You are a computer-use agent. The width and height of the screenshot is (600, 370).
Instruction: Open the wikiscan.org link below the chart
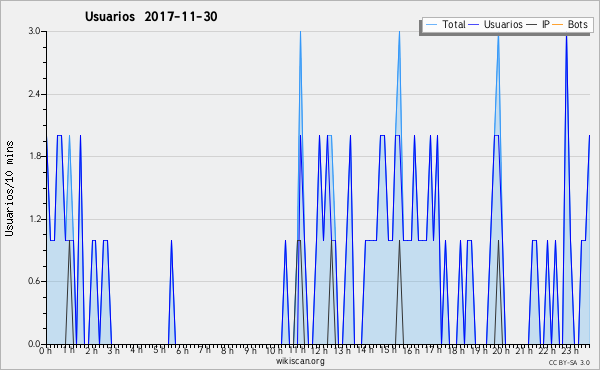300,361
